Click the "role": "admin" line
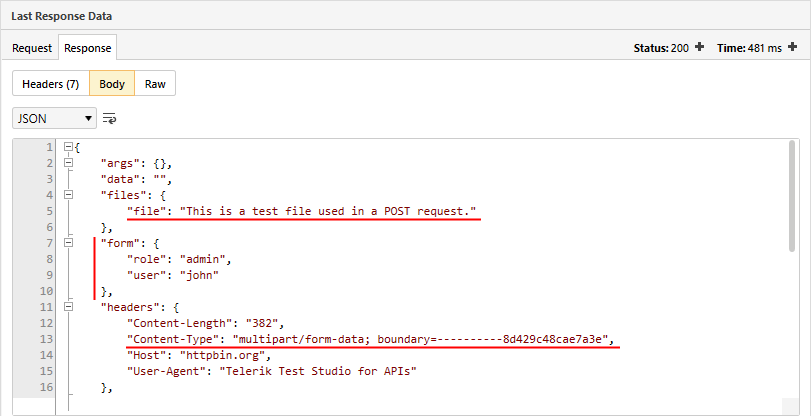This screenshot has height=416, width=811. [179, 259]
